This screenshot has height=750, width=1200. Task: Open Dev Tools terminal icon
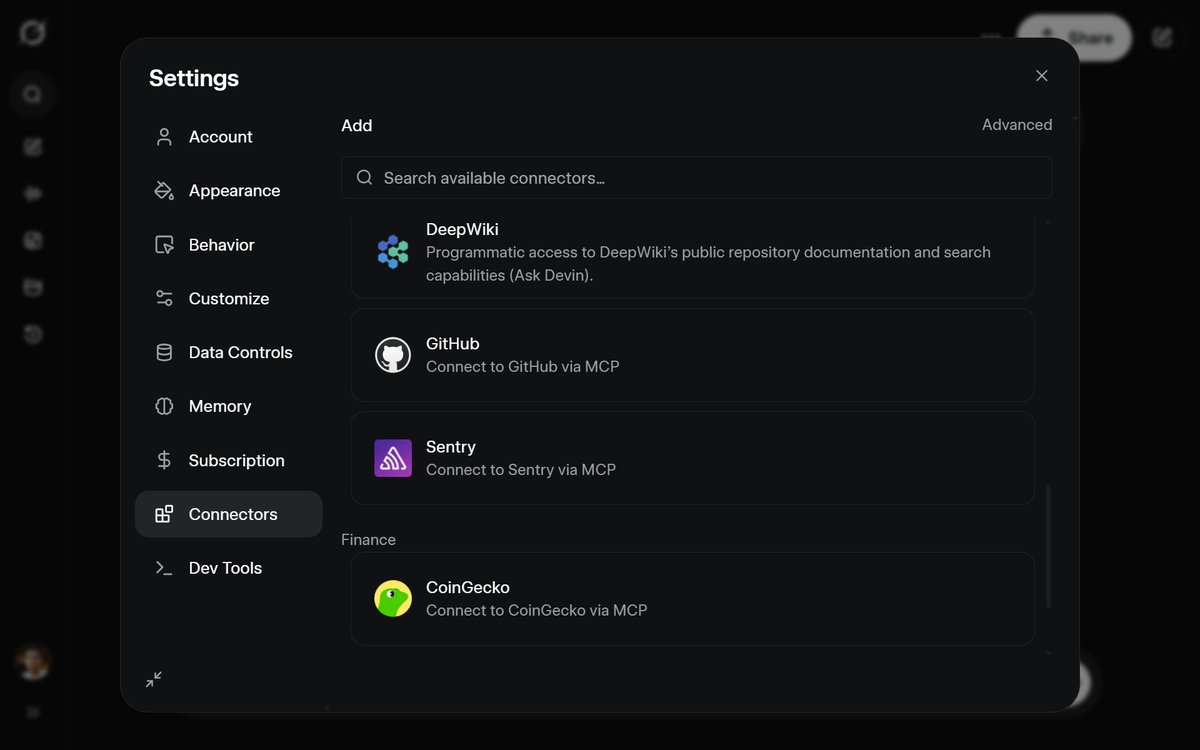[164, 568]
